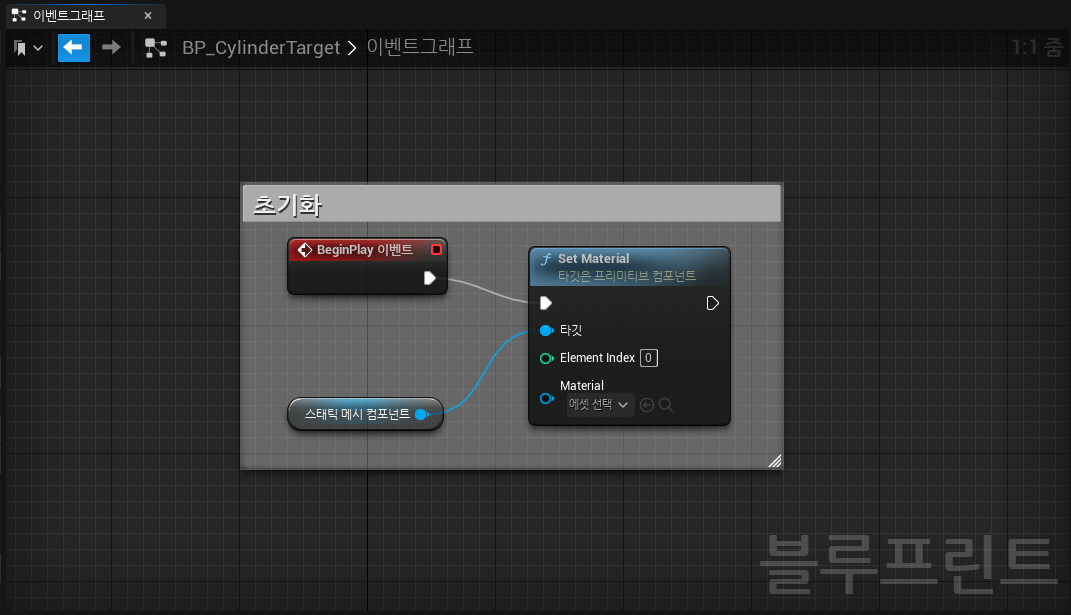Image resolution: width=1071 pixels, height=615 pixels.
Task: Click the blue 타깃 input pin
Action: pos(546,331)
